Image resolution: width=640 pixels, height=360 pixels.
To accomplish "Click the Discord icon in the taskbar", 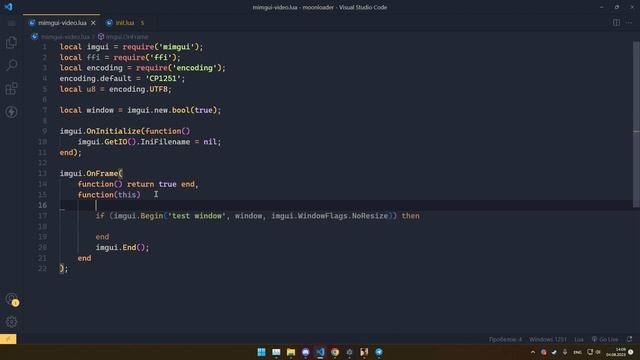I will point(305,352).
